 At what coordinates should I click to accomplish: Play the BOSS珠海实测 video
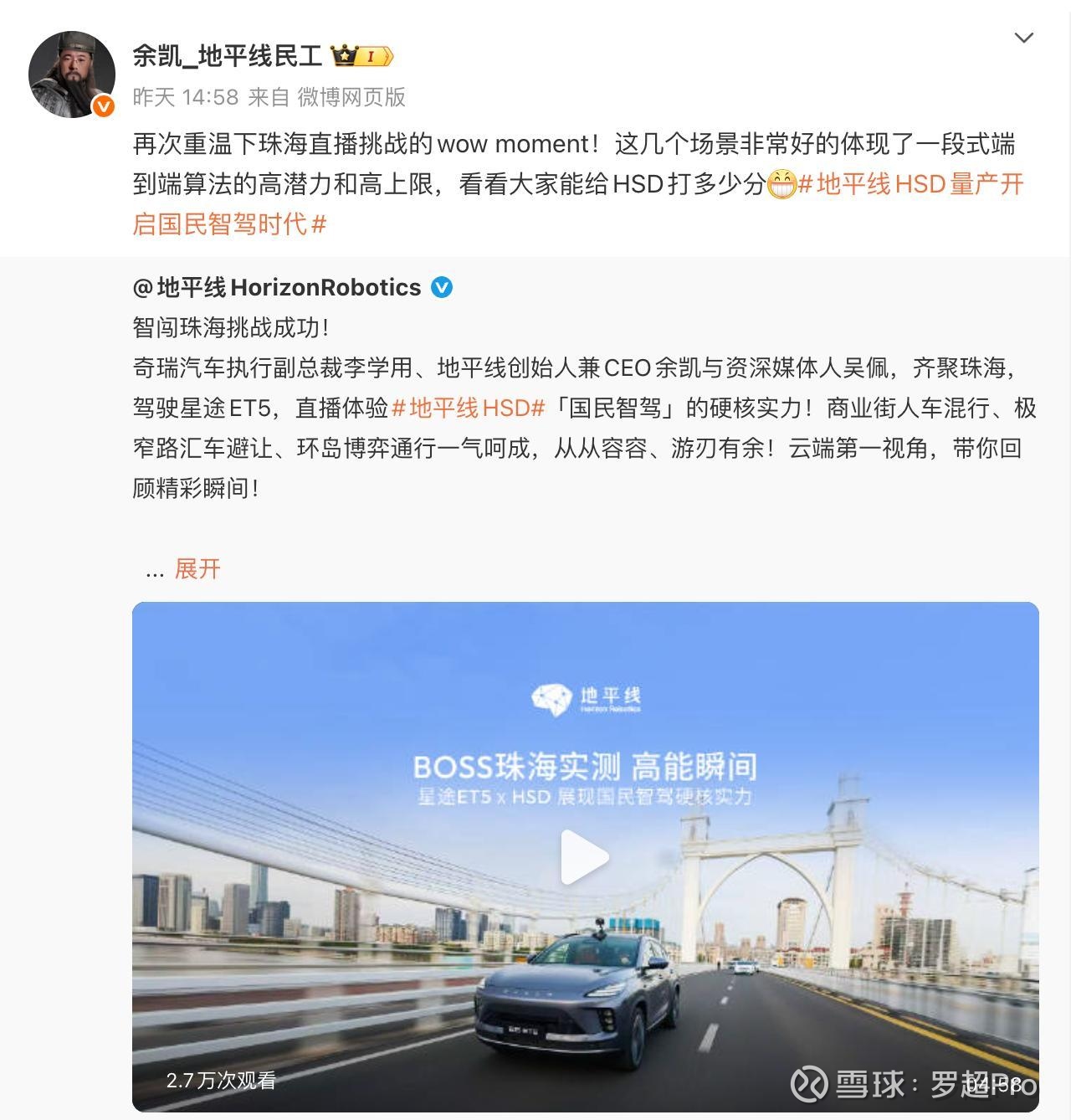click(584, 857)
